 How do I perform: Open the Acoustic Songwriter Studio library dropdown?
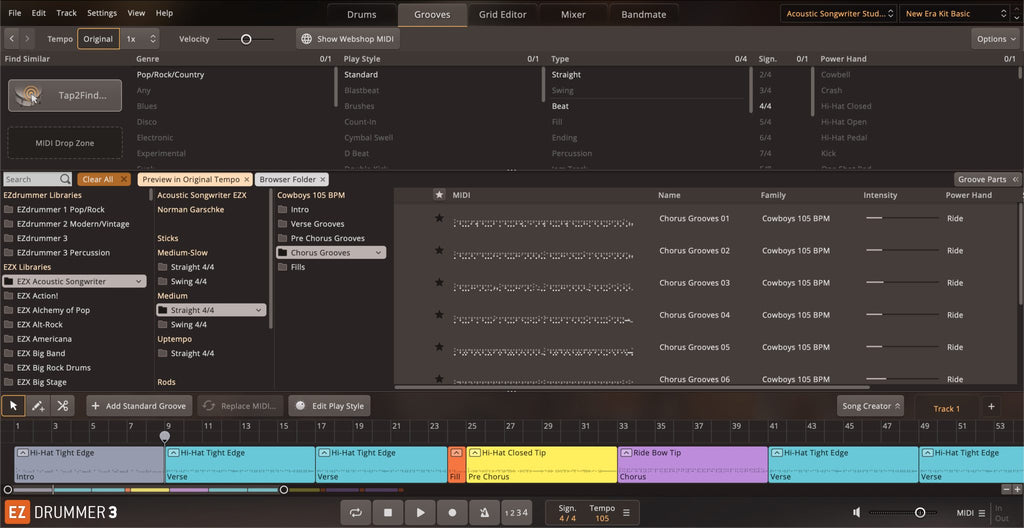839,13
